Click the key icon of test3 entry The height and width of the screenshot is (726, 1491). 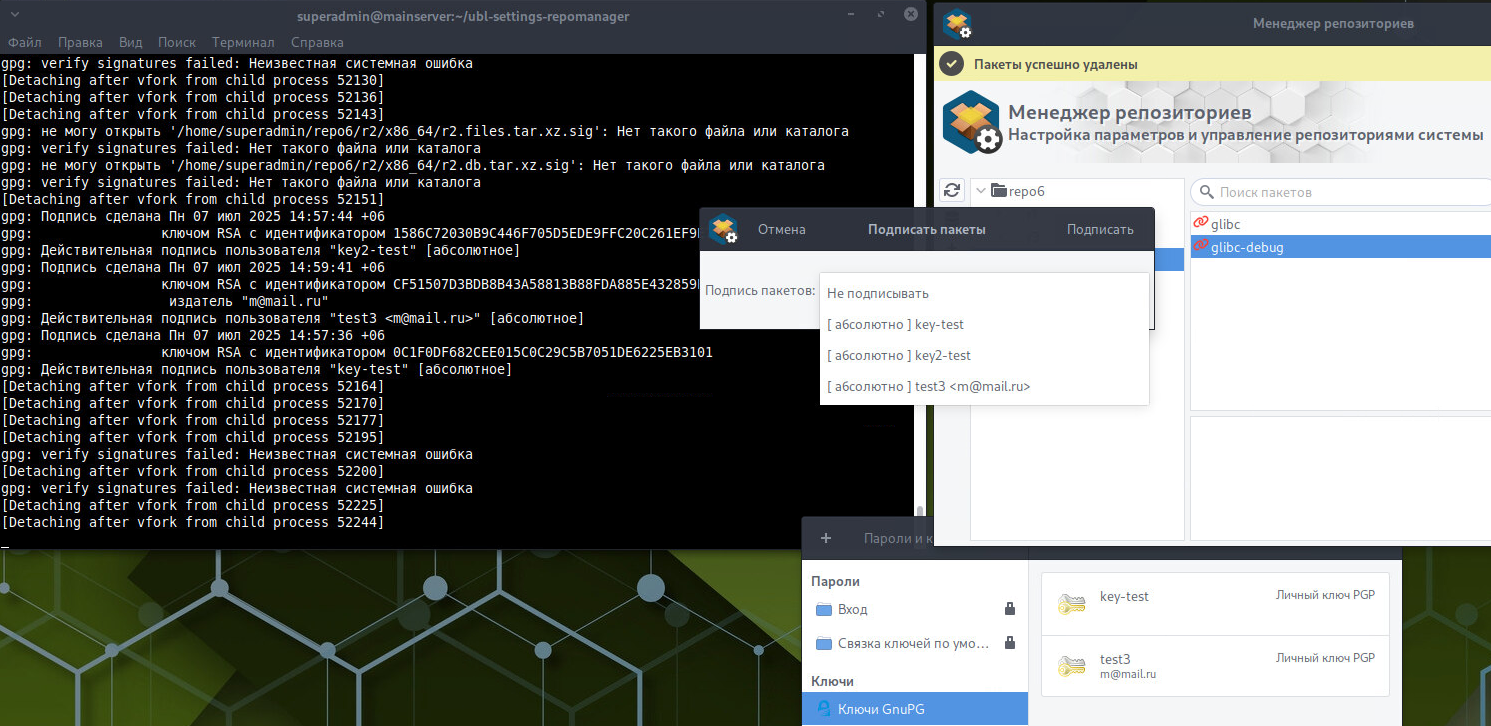[1072, 666]
